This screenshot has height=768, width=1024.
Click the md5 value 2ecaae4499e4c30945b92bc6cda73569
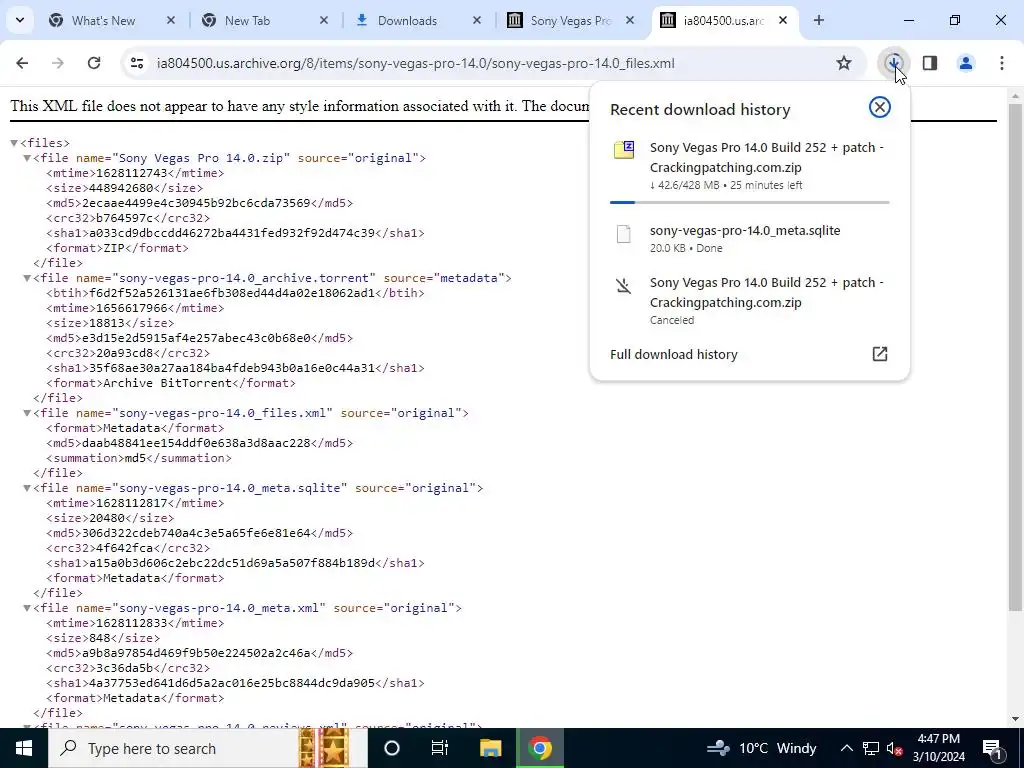coord(196,203)
